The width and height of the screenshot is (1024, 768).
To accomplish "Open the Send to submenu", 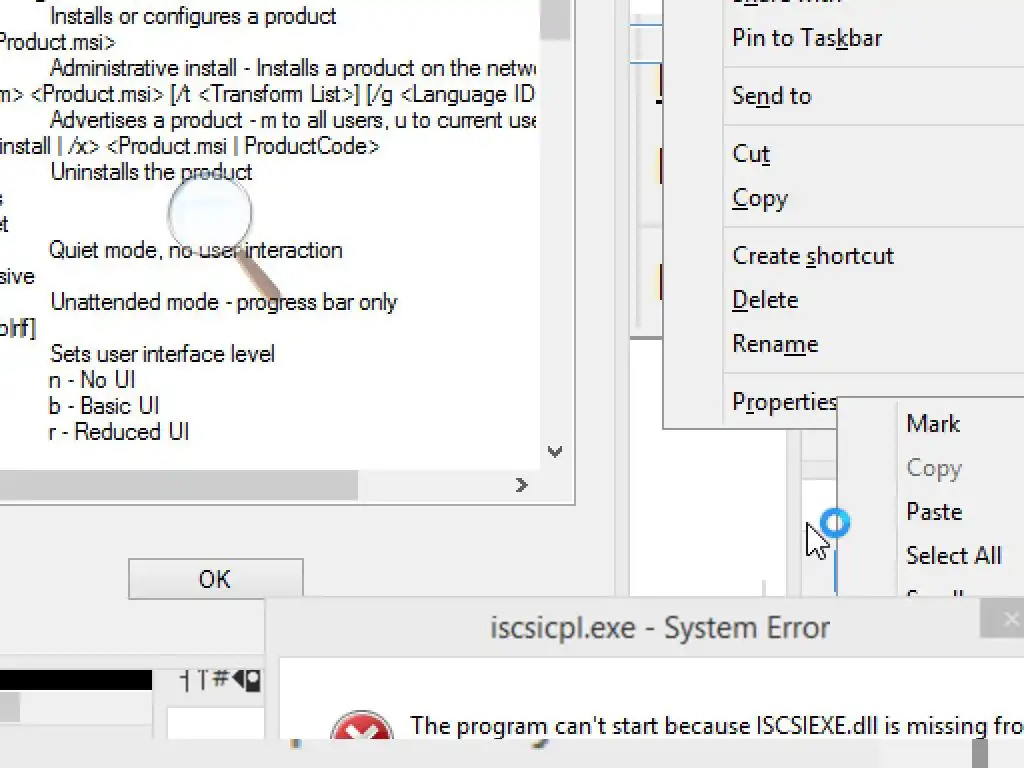I will coord(771,96).
